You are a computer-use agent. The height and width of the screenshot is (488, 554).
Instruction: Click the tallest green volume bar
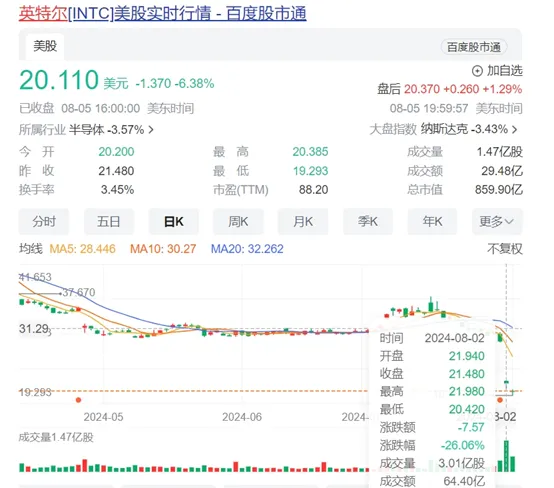coord(506,456)
